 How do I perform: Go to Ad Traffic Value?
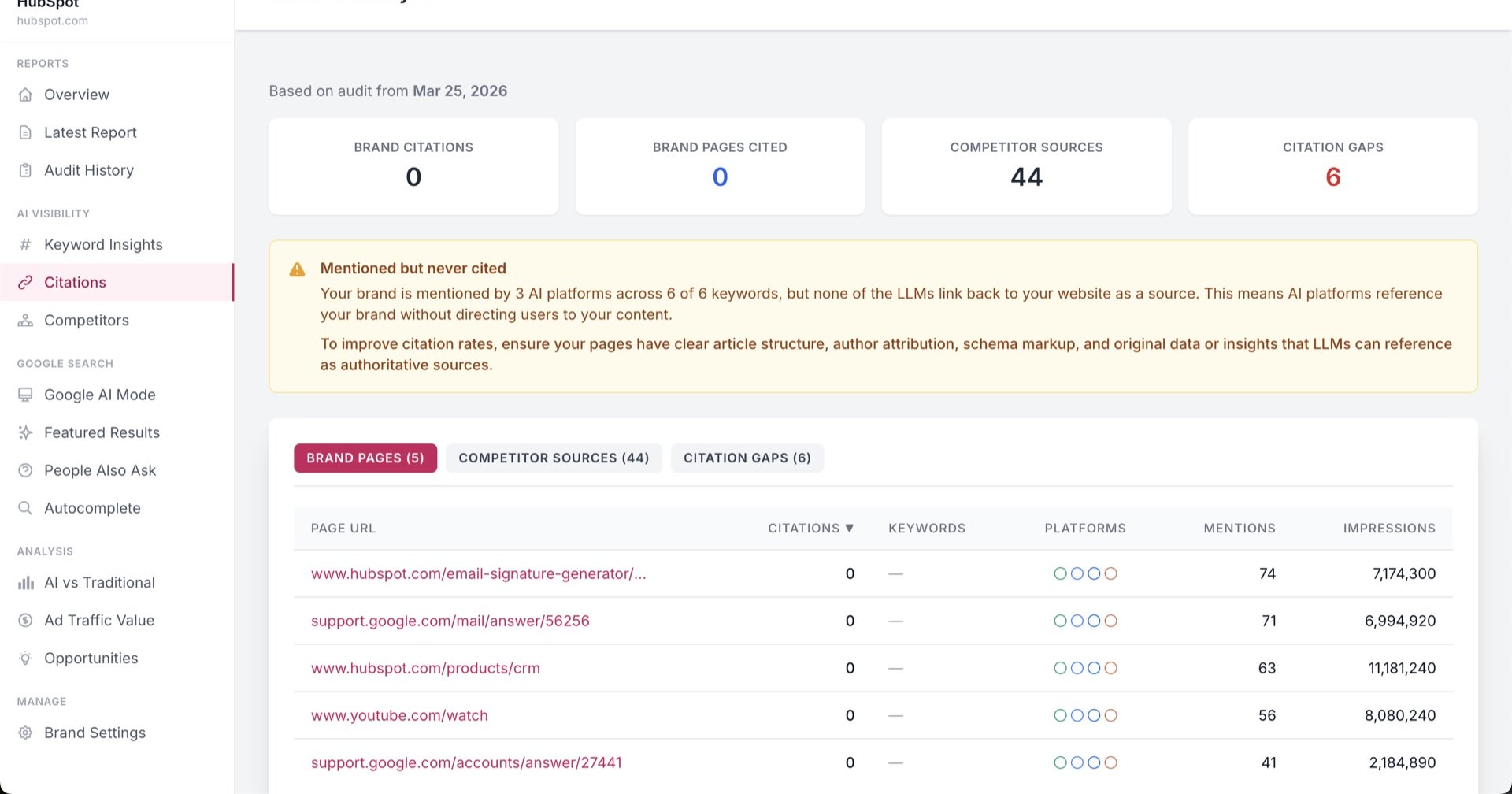coord(117,621)
